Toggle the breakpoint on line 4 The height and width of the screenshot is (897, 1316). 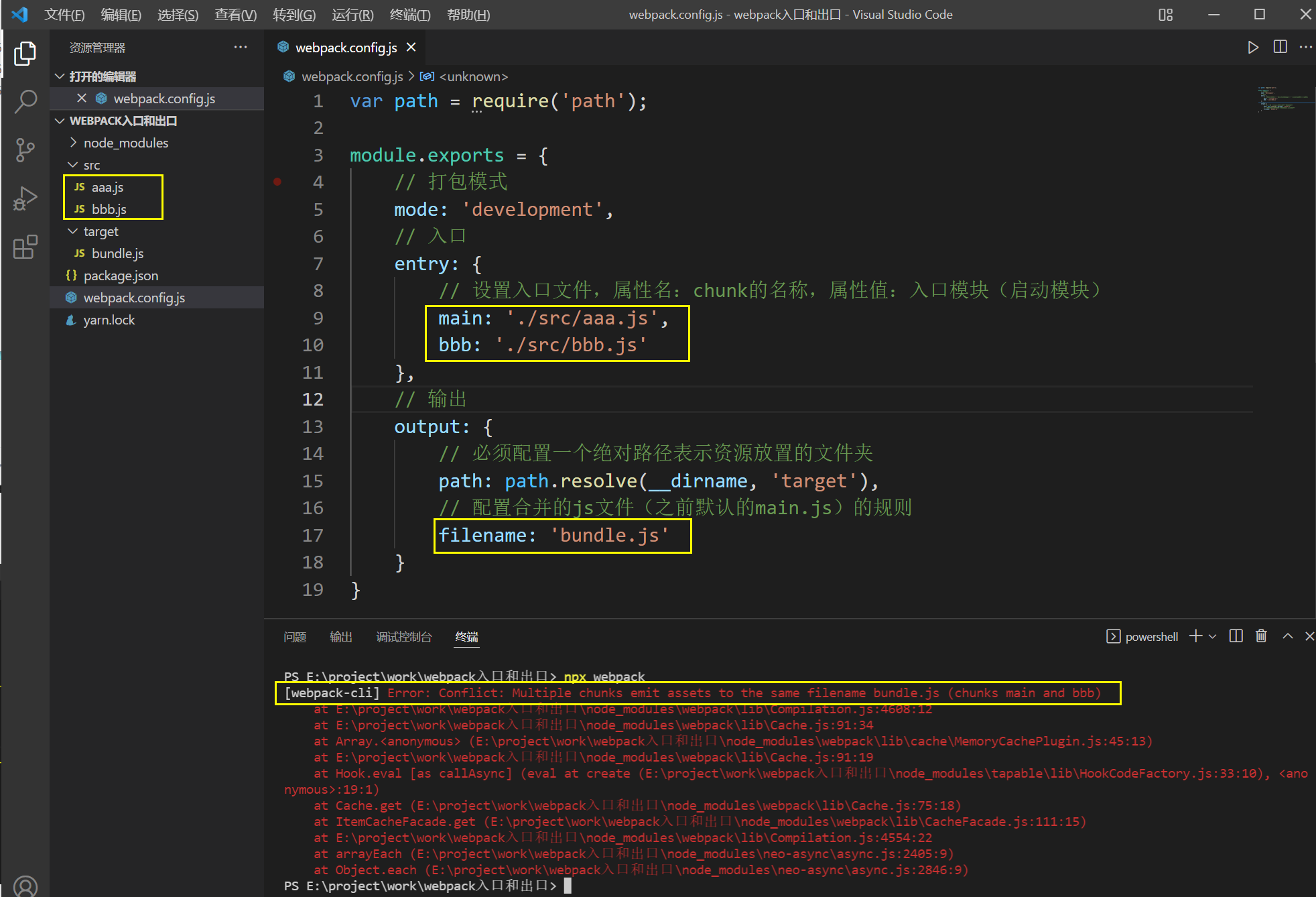(277, 182)
